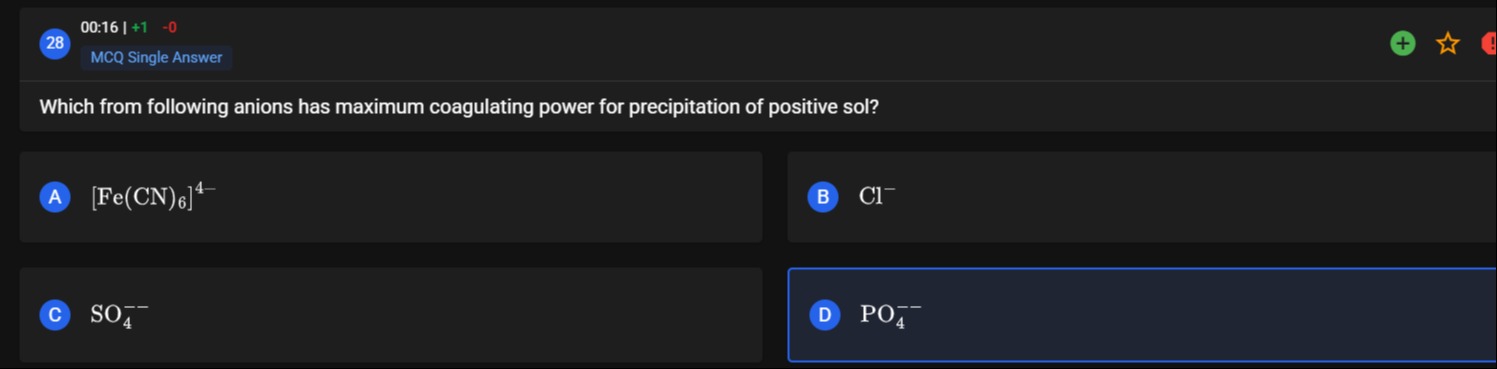Image resolution: width=1497 pixels, height=369 pixels.
Task: Pick the sulfate ion option card
Action: [391, 315]
